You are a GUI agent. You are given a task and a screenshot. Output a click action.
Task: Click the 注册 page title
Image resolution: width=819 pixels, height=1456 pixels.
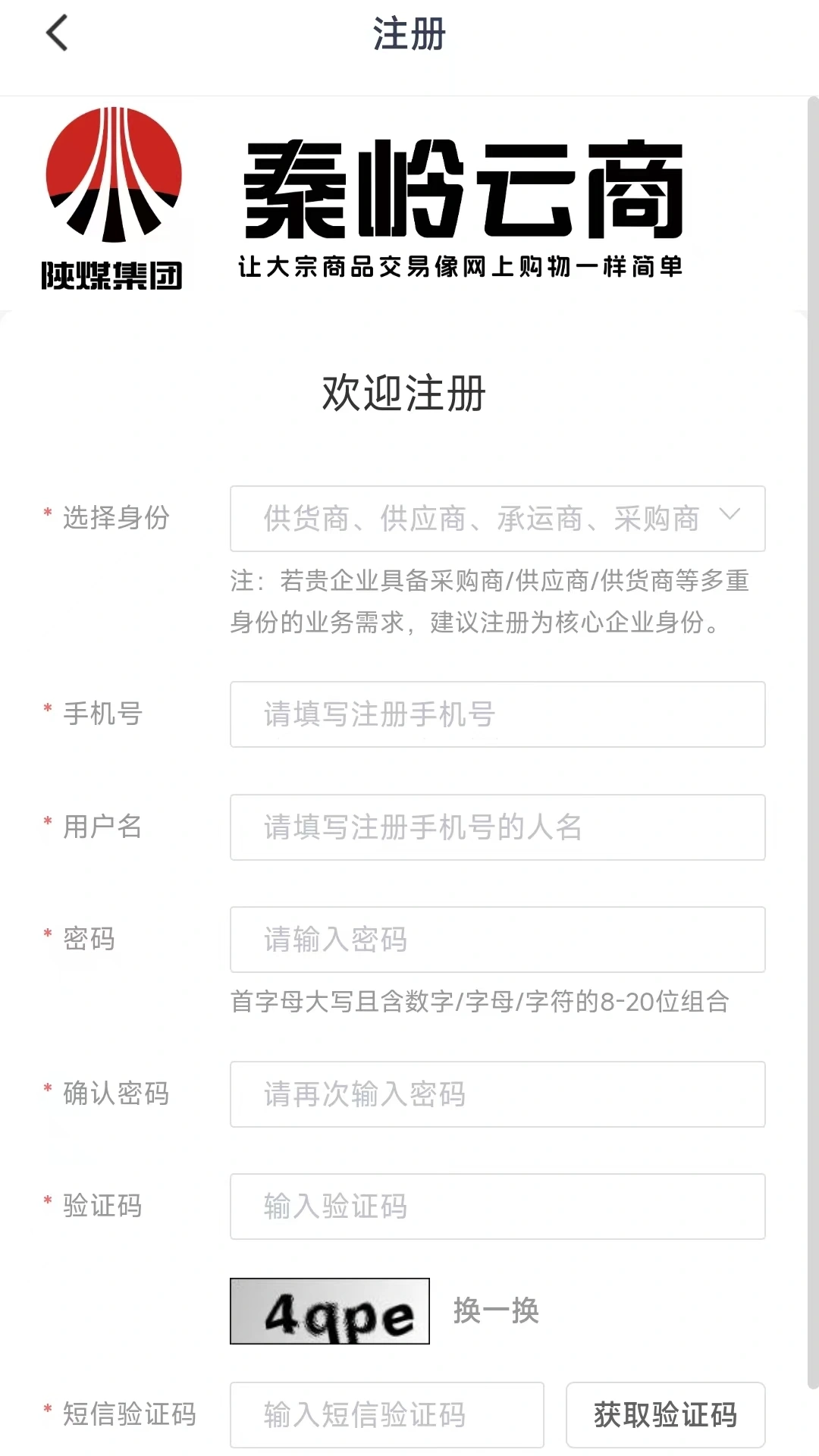pos(409,32)
